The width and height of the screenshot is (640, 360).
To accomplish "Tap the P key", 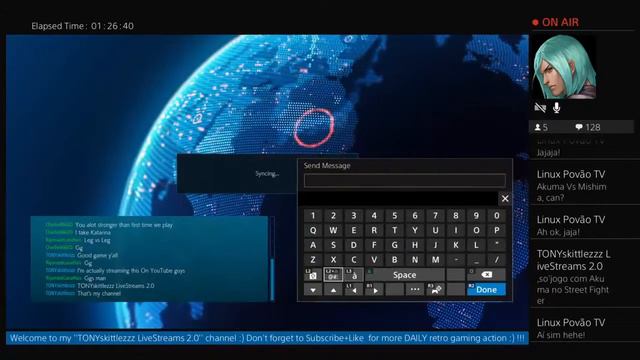I will click(x=496, y=230).
